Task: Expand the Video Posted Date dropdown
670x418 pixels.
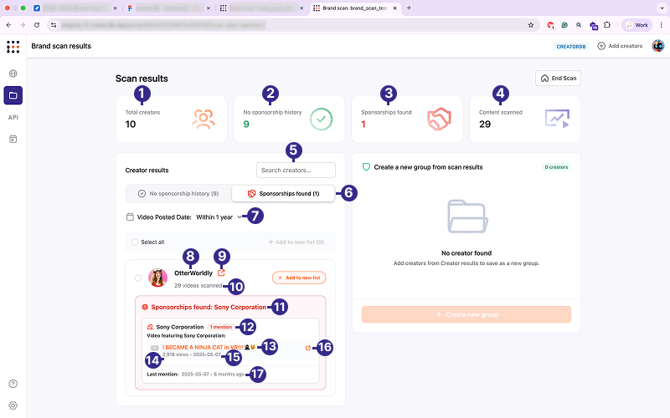Action: [240, 216]
